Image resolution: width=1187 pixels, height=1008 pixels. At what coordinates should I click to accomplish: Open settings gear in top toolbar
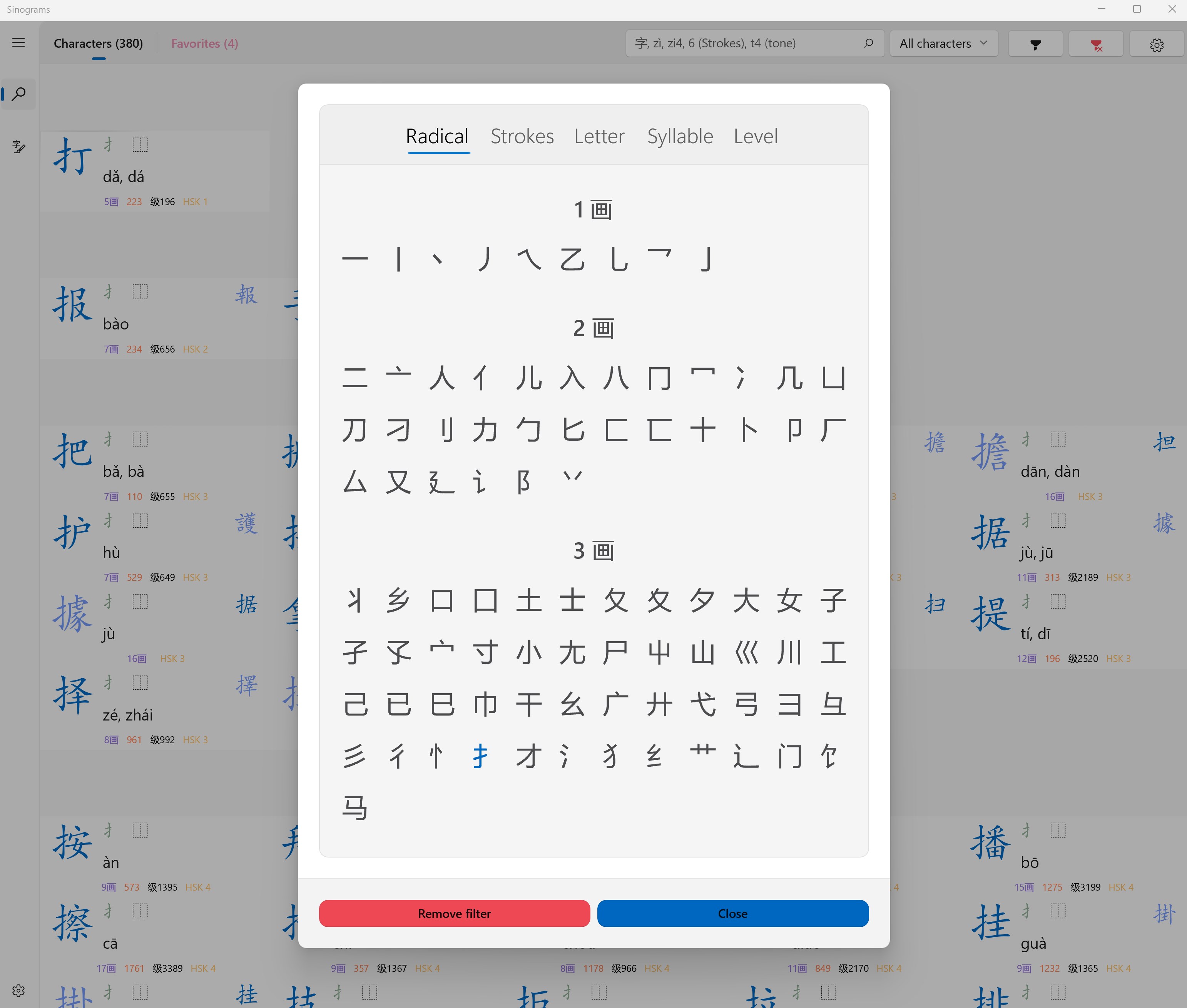pyautogui.click(x=1156, y=44)
